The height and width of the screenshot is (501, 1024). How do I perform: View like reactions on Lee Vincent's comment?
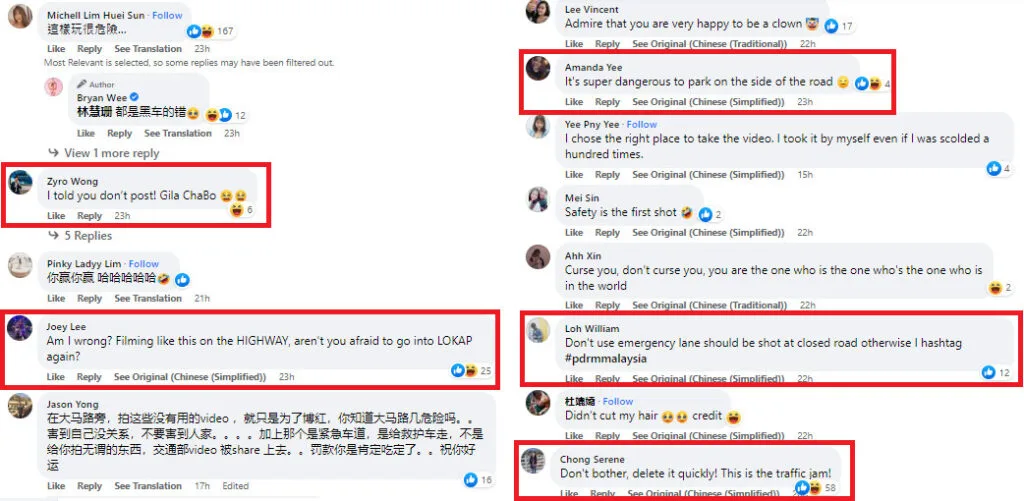(x=839, y=26)
